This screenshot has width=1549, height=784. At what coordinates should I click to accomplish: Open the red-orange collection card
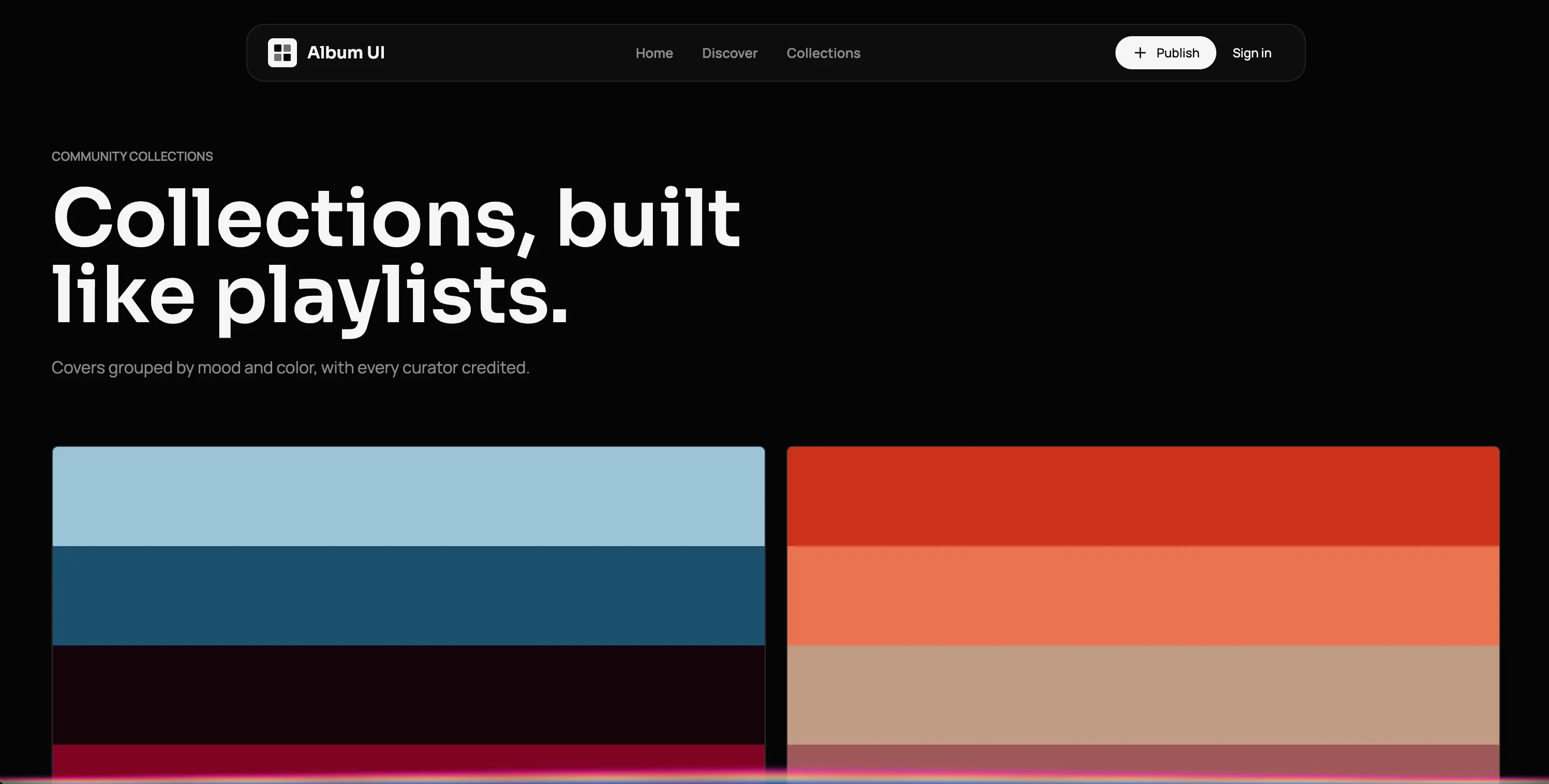tap(1143, 614)
